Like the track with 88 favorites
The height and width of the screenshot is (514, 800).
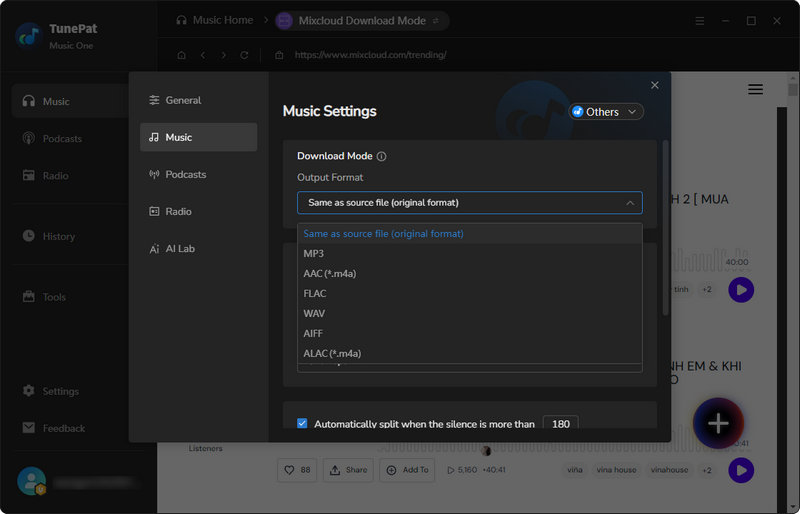pos(297,470)
